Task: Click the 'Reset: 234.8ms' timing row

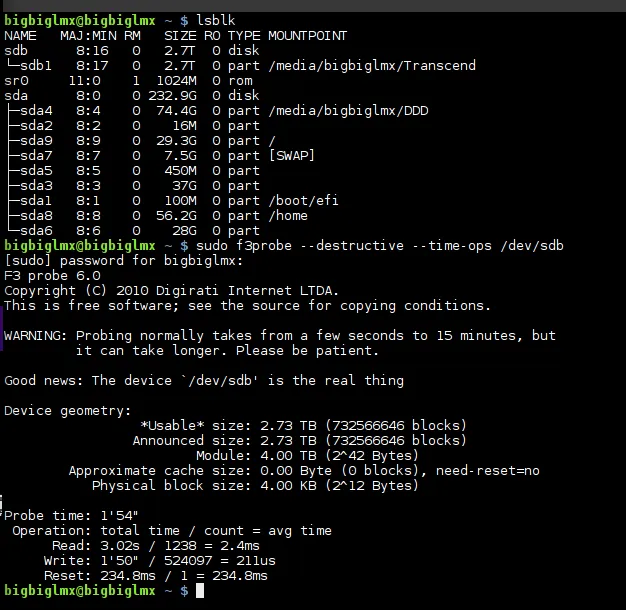Action: 156,576
